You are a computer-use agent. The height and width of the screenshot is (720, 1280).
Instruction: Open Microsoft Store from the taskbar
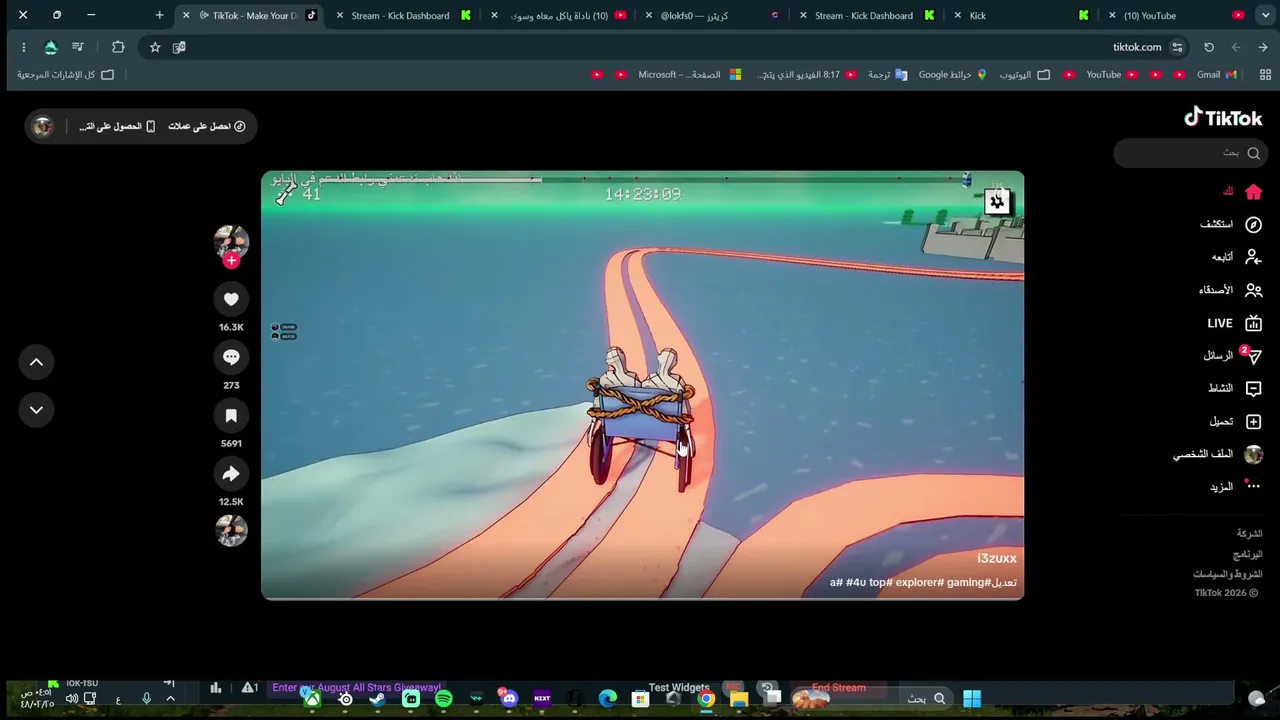point(640,699)
